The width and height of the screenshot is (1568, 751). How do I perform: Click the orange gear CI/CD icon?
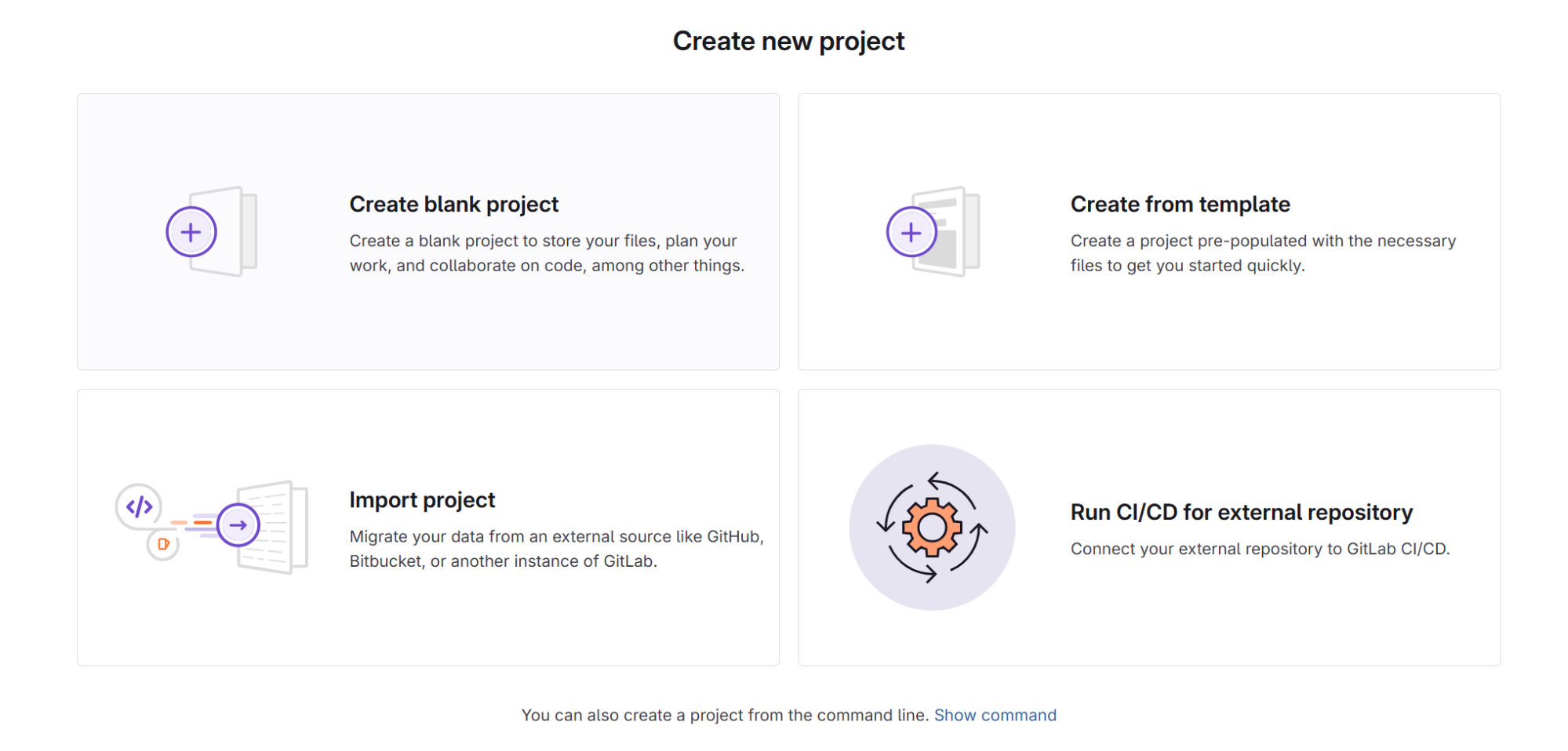click(932, 528)
